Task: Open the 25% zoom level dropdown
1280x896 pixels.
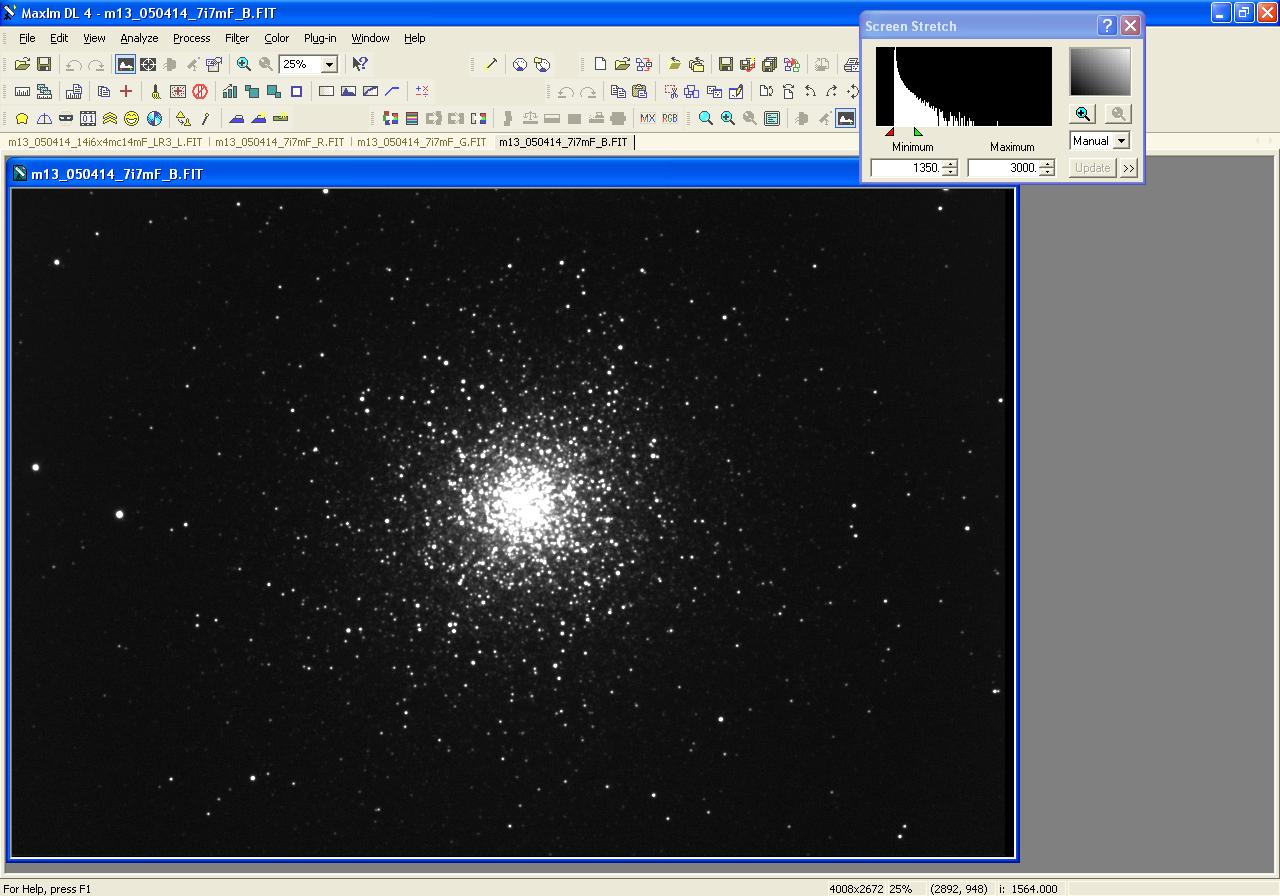Action: [x=329, y=65]
